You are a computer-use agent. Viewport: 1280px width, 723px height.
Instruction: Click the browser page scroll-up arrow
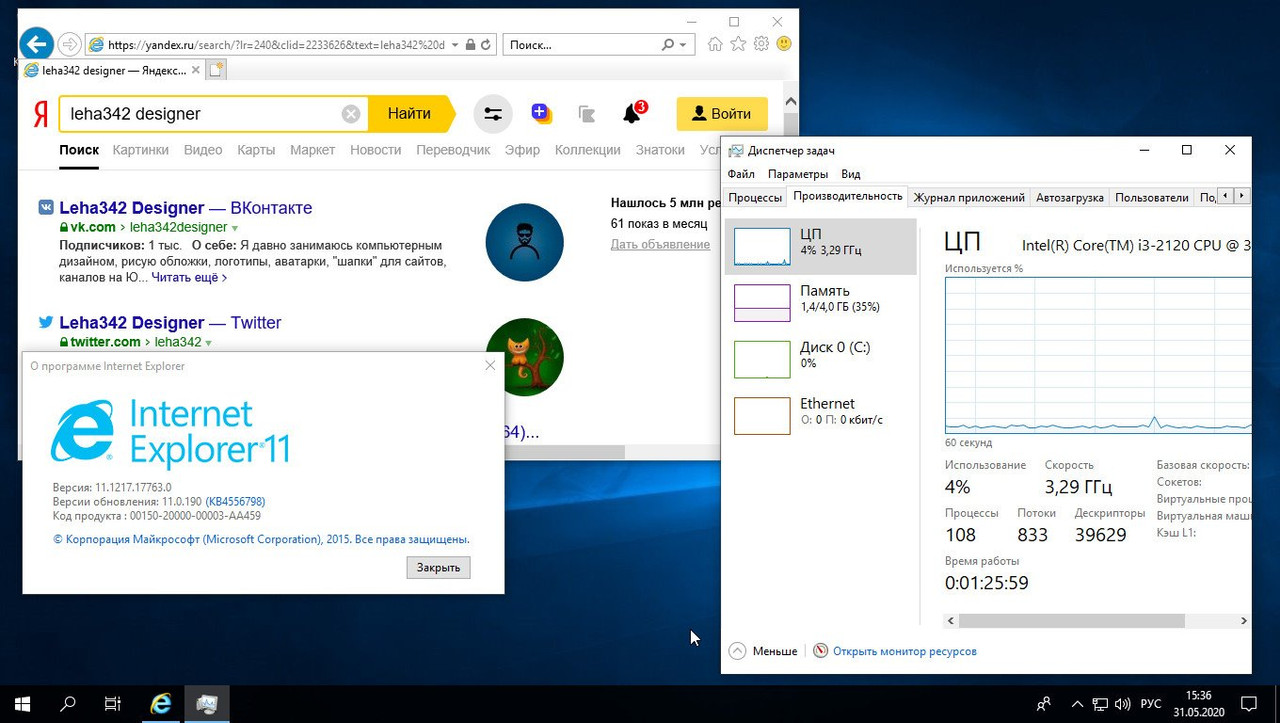pos(790,101)
